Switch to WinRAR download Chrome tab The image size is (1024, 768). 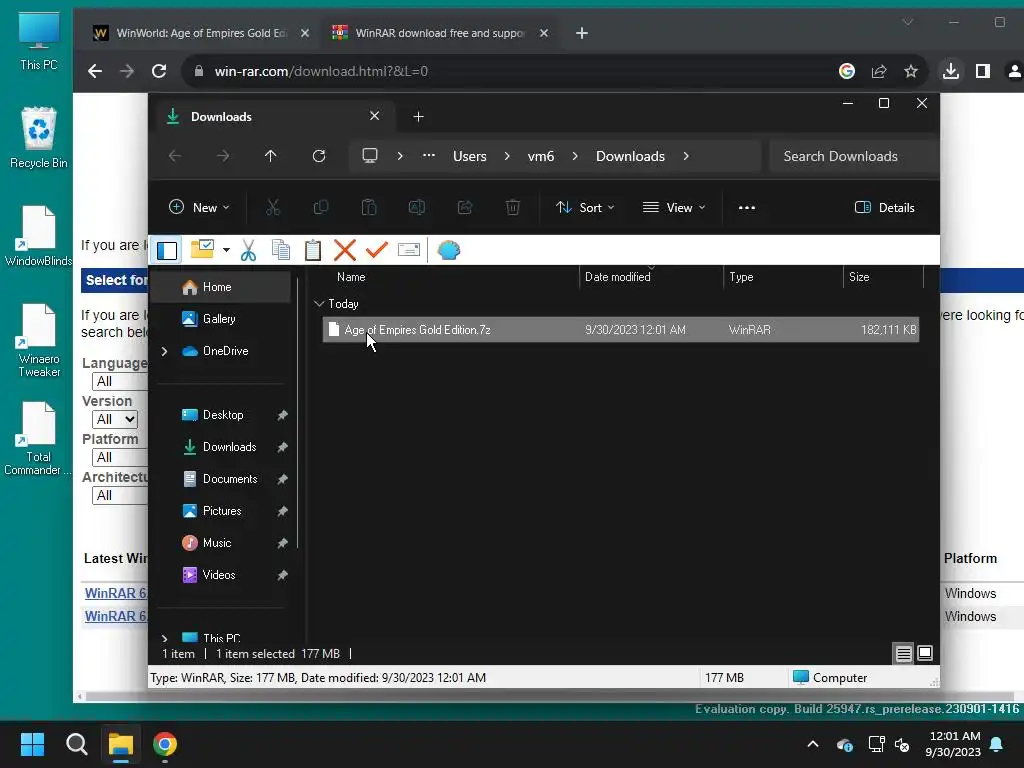point(441,33)
